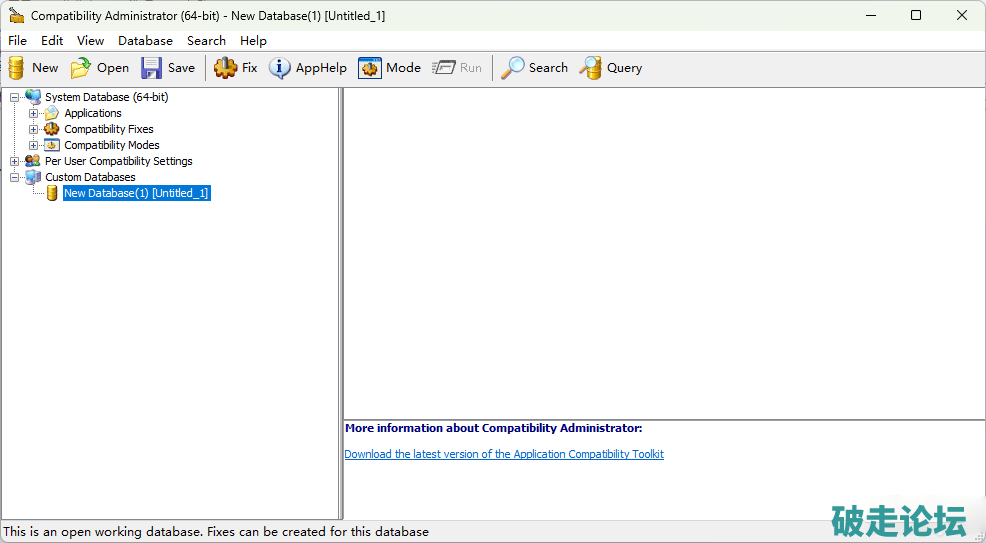The width and height of the screenshot is (986, 543).
Task: Expand Per User Compatibility Settings node
Action: point(14,162)
